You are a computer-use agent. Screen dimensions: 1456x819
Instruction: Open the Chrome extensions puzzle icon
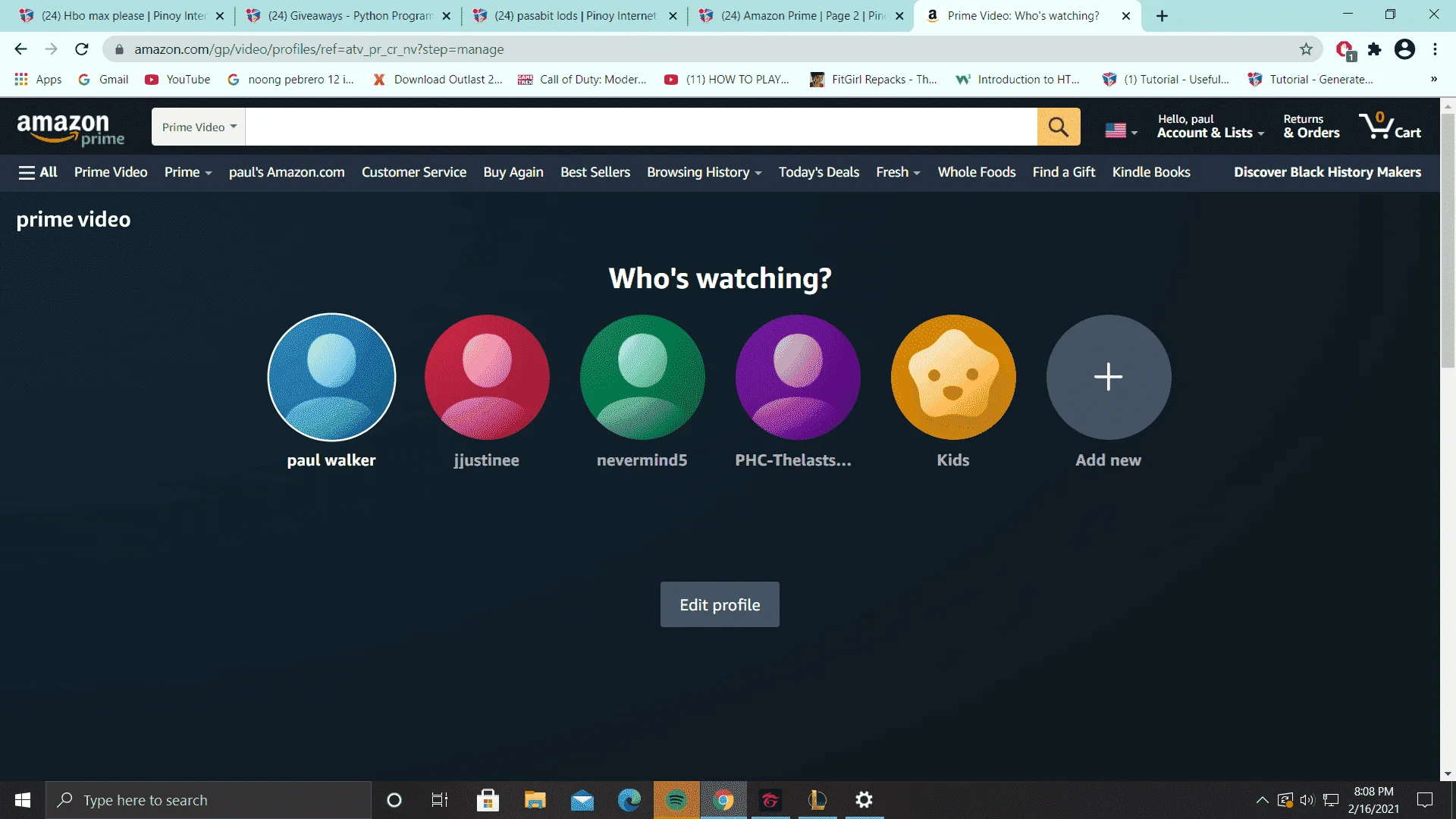(x=1374, y=49)
